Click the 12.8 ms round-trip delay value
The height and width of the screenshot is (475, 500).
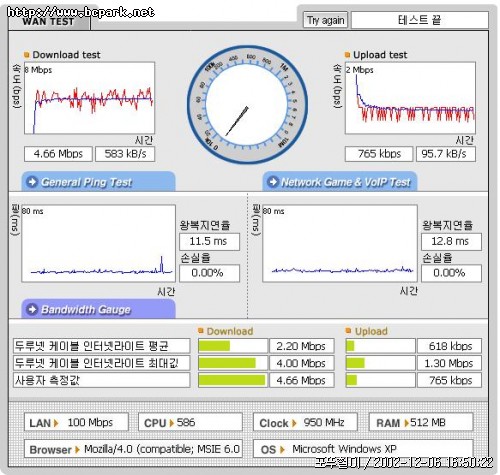tap(451, 242)
